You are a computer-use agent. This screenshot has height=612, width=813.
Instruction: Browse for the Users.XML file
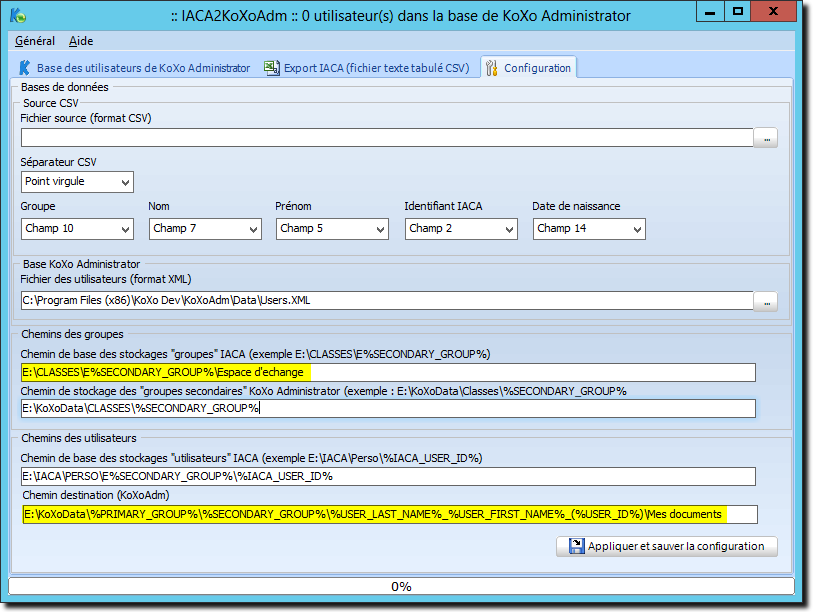coord(766,301)
